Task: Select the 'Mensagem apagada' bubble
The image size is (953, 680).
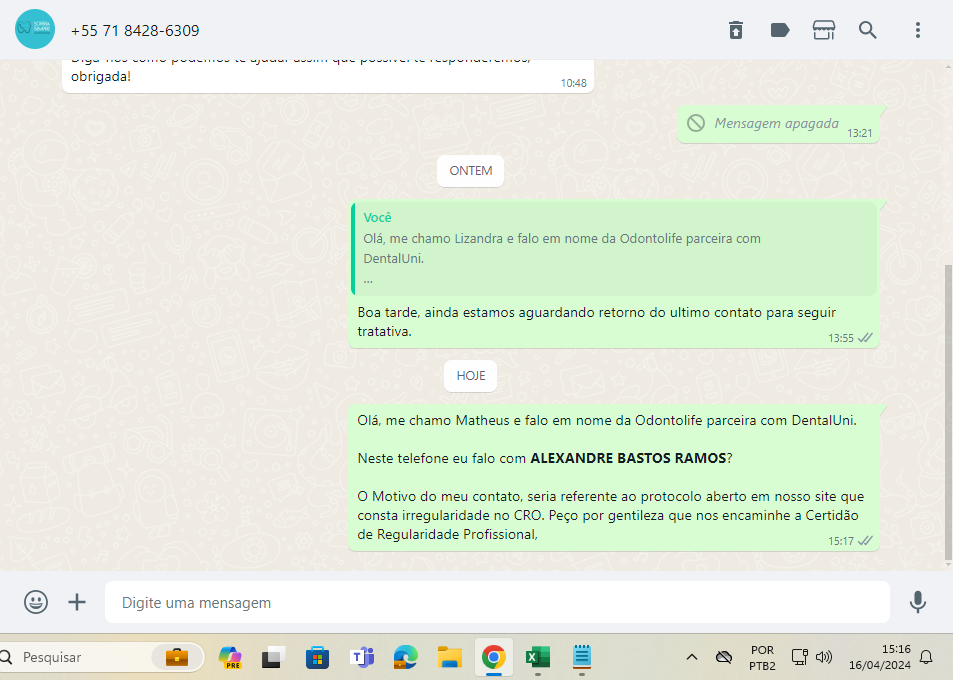Action: coord(778,124)
